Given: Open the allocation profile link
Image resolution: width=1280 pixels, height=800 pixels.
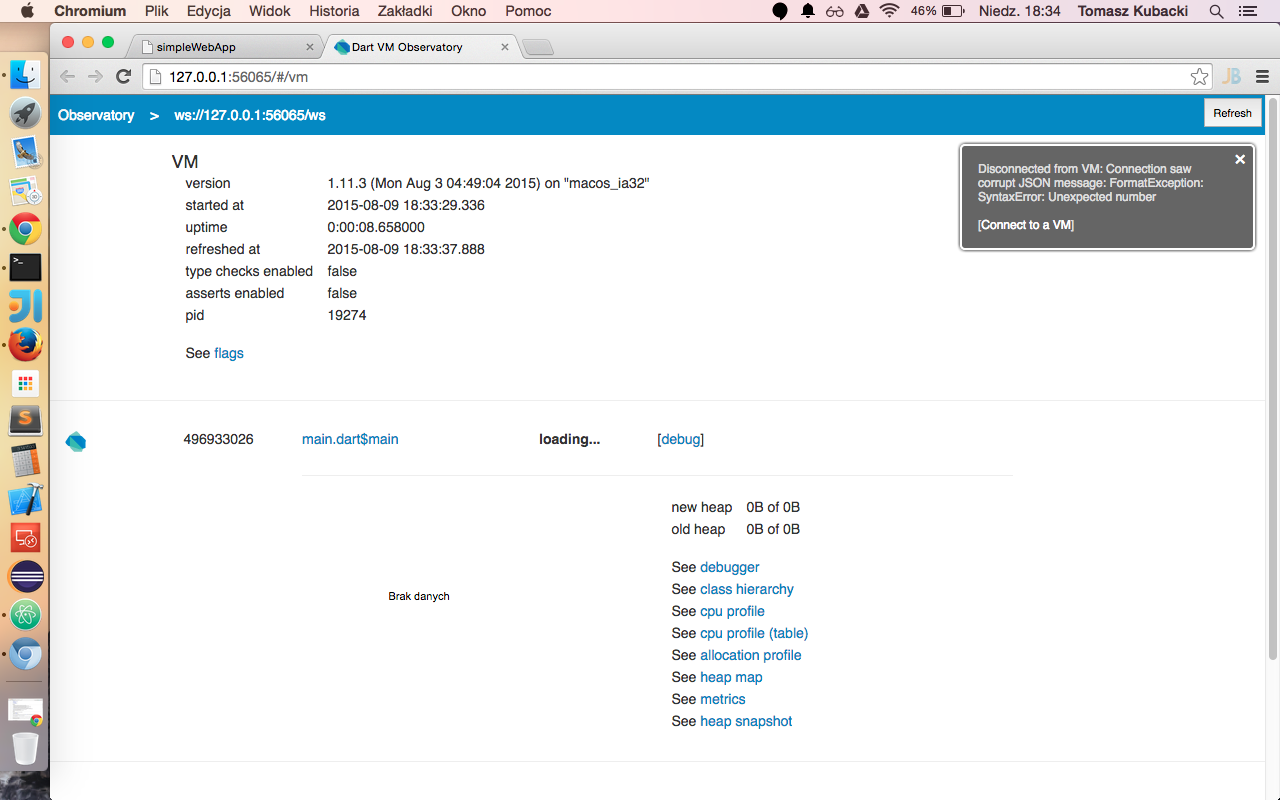Looking at the screenshot, I should (751, 655).
